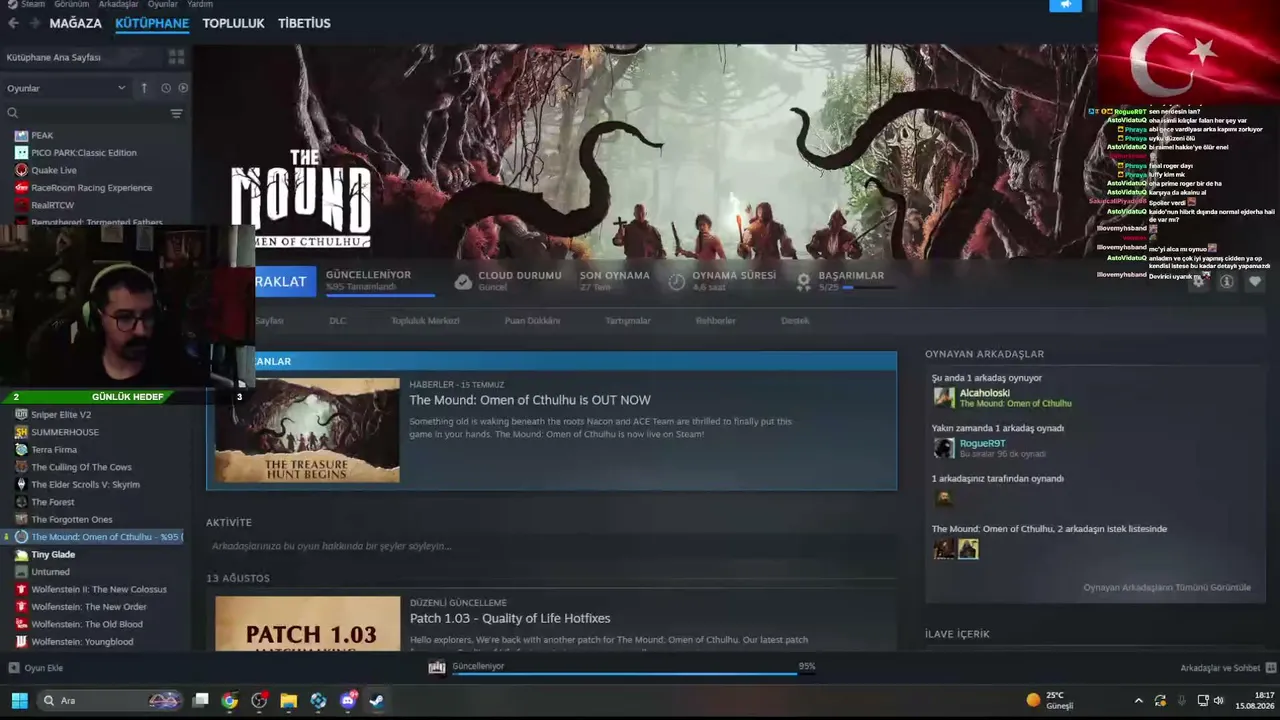
Task: Open the downloads icon in bottom bar
Action: tap(437, 667)
